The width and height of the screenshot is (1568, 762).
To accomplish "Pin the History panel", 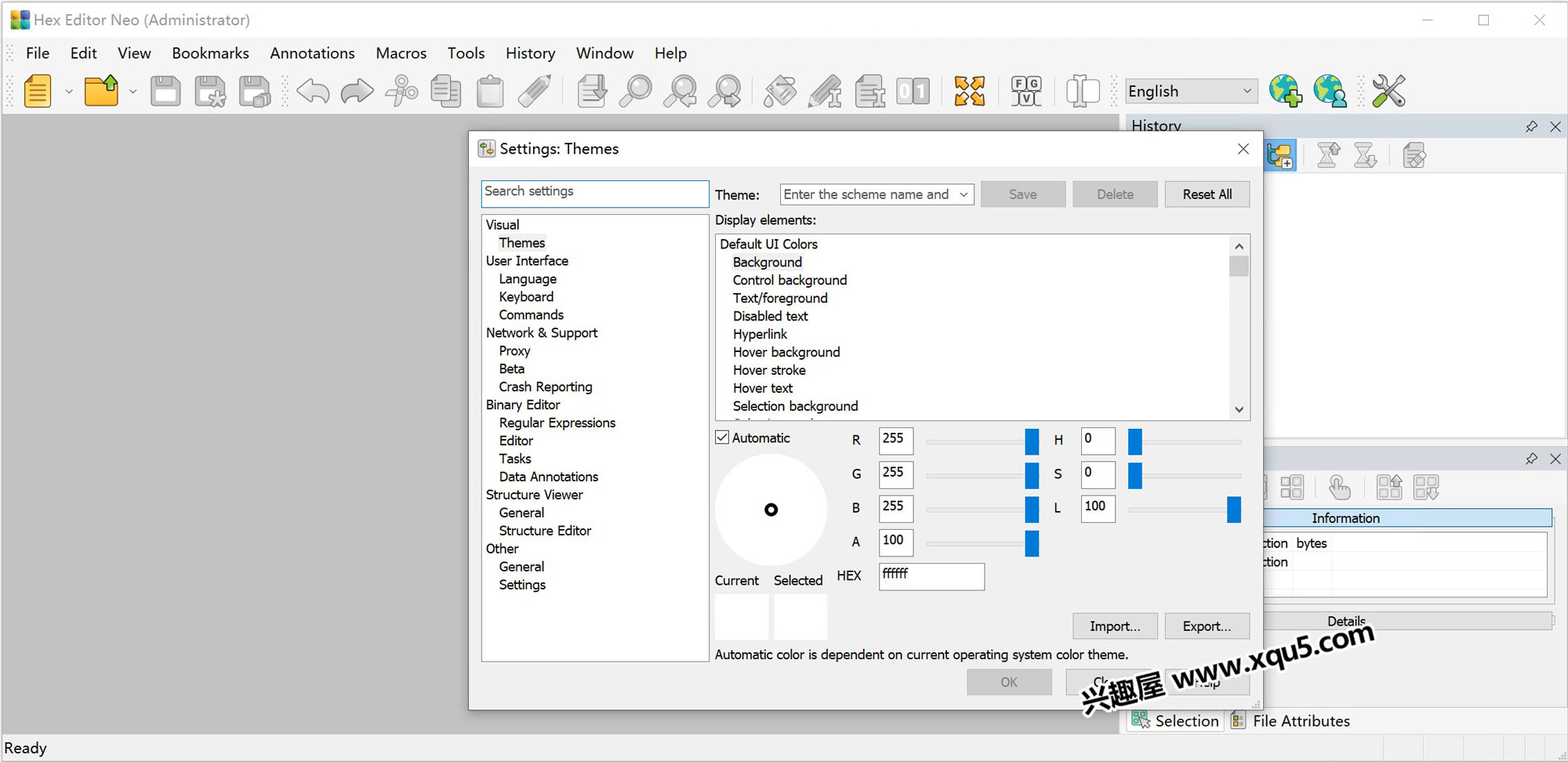I will (1531, 127).
